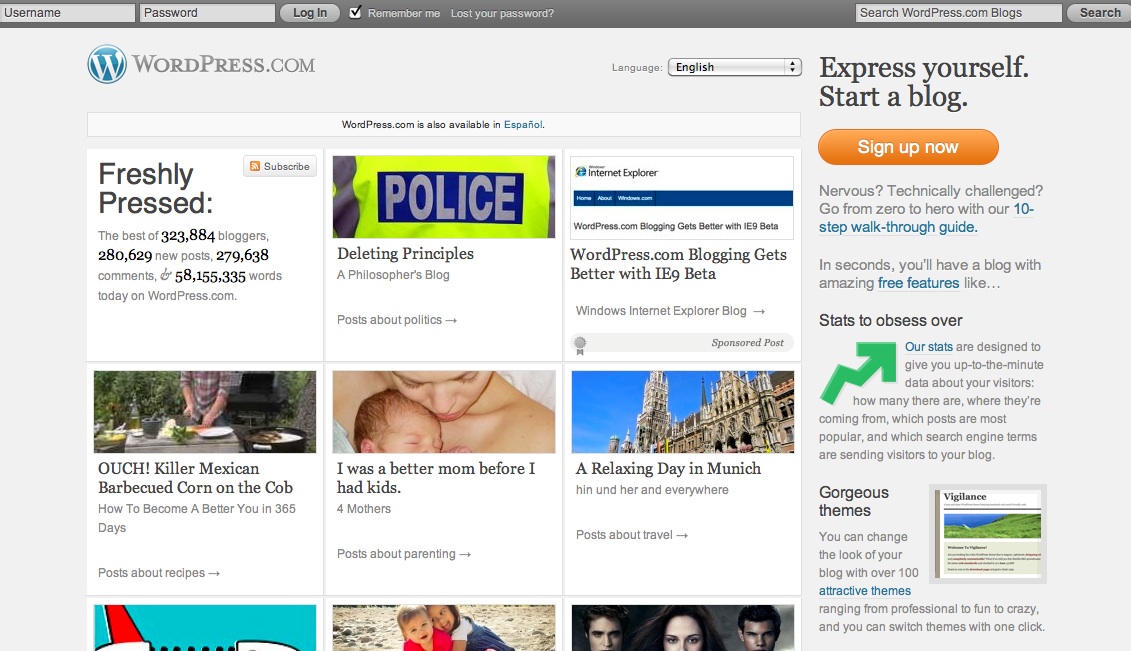Open the Our stats link

(x=929, y=347)
